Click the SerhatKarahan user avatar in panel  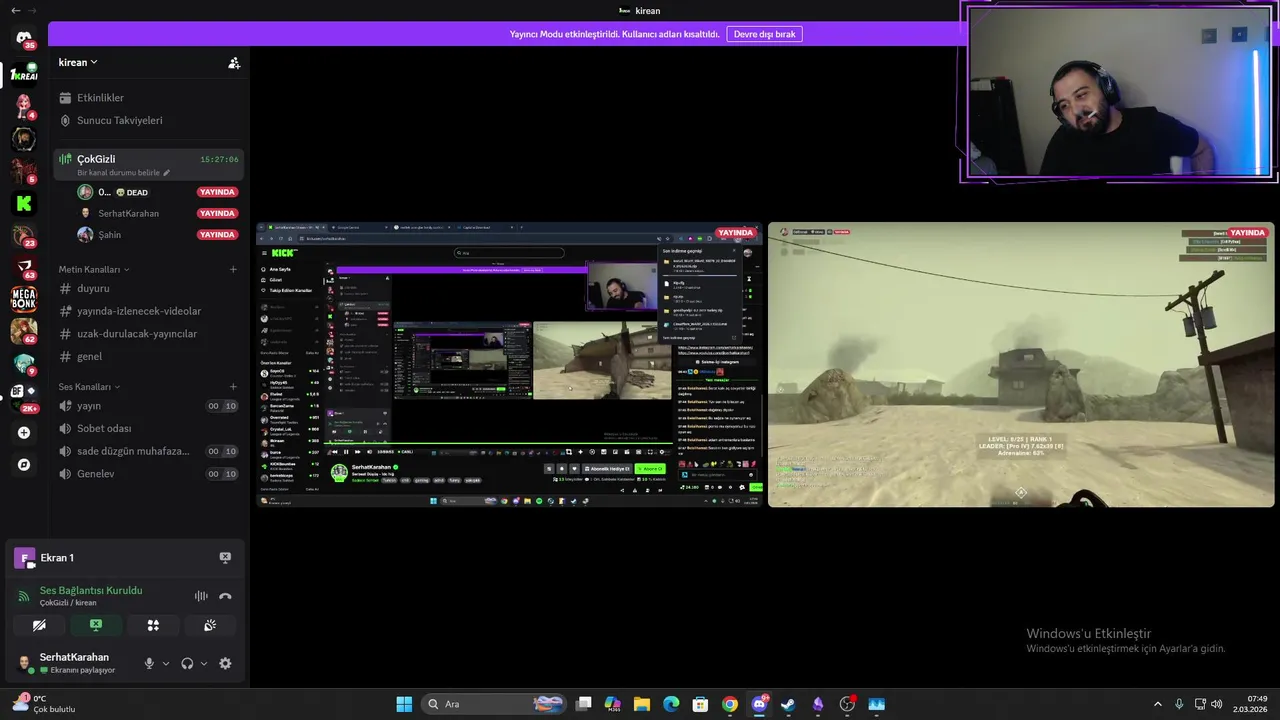click(x=24, y=663)
